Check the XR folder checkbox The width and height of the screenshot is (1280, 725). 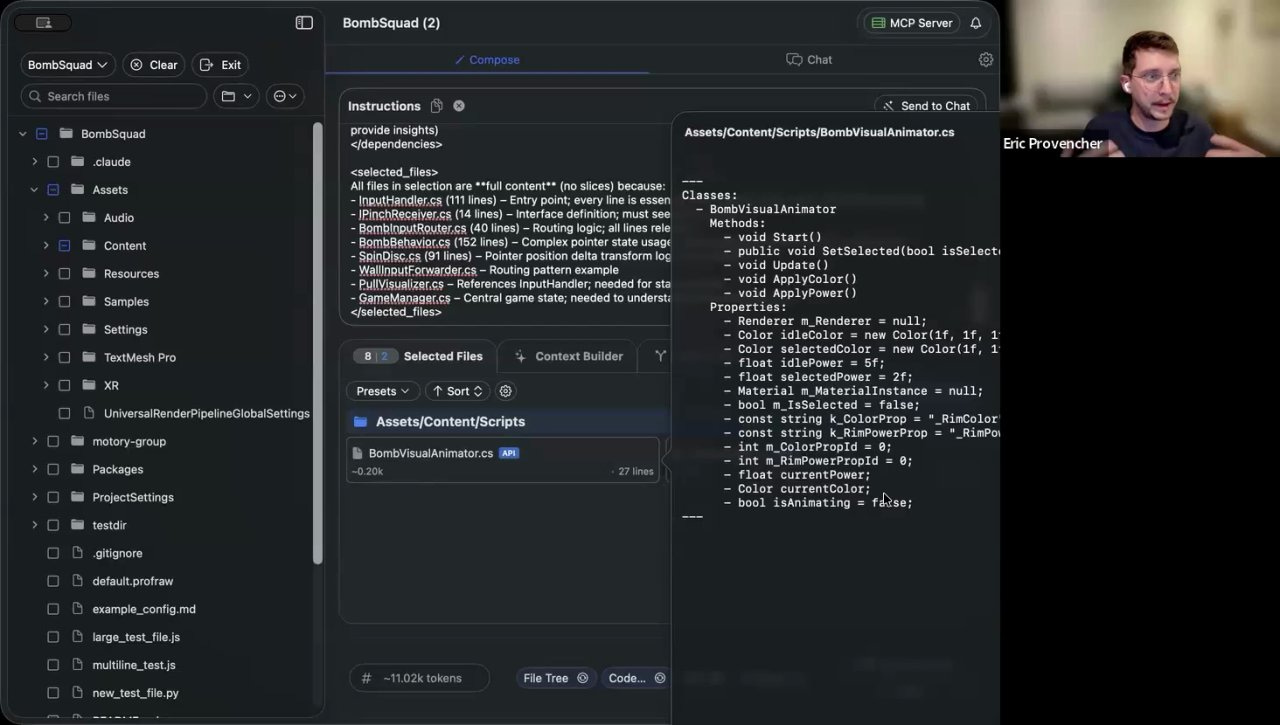[x=64, y=386]
